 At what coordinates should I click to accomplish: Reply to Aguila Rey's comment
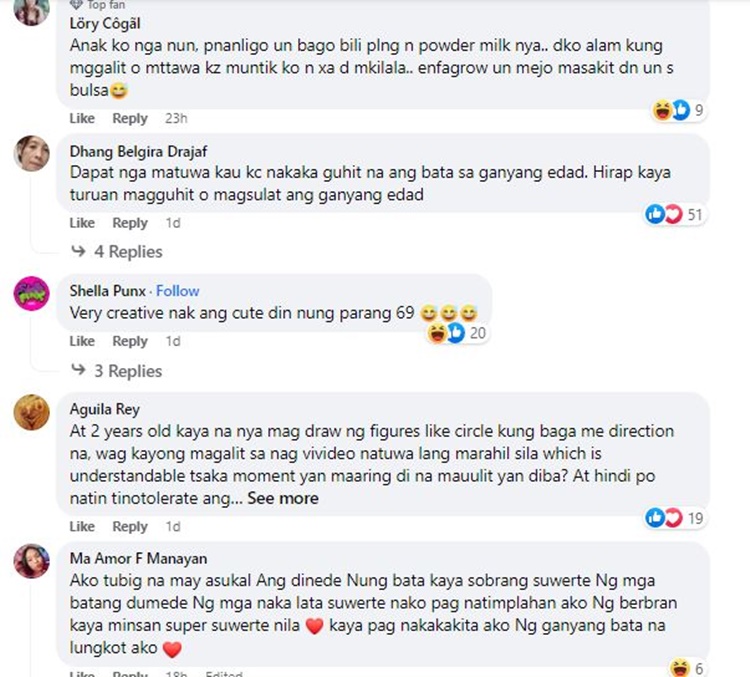[130, 526]
